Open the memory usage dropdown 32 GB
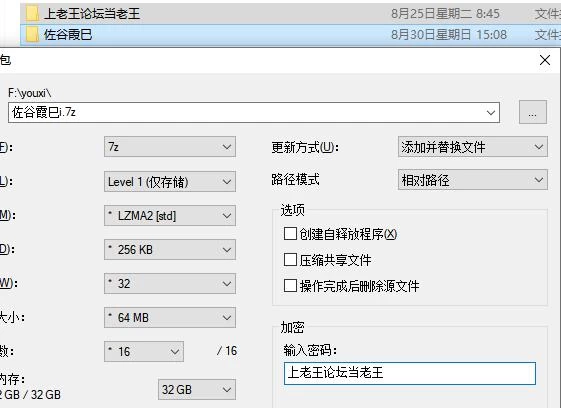 (x=197, y=389)
